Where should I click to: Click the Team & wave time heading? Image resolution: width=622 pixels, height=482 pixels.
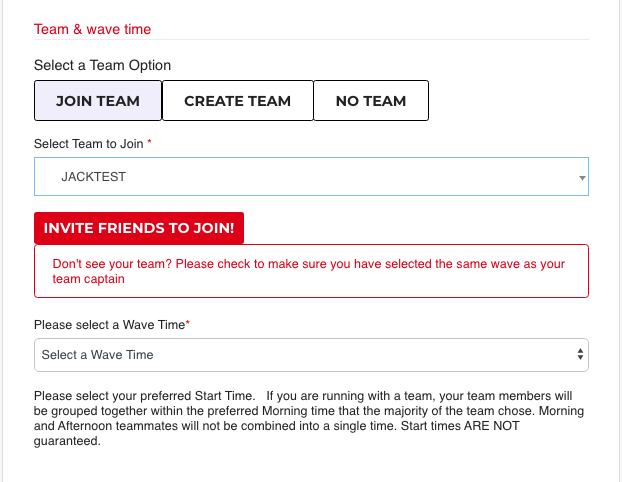click(92, 29)
